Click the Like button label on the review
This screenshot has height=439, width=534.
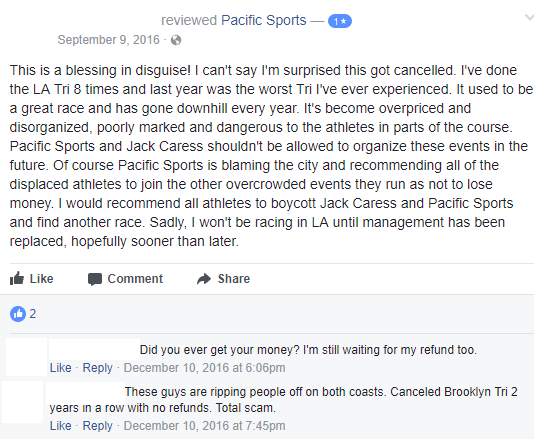42,279
